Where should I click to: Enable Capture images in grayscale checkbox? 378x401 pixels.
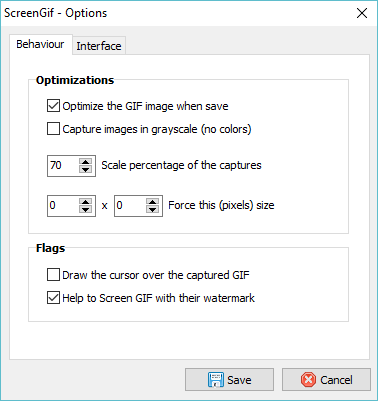point(53,129)
